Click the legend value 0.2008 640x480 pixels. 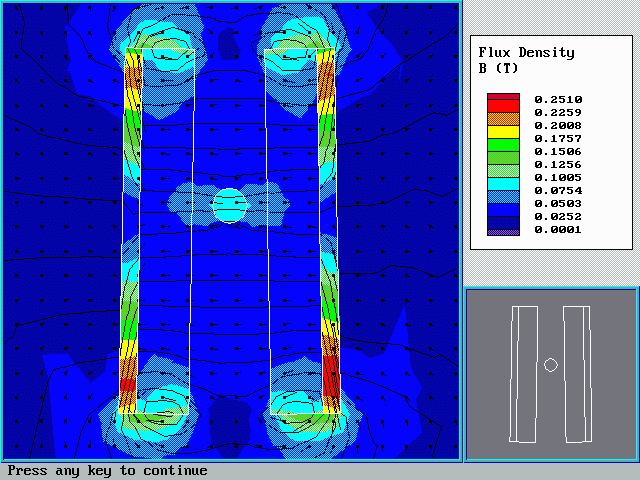click(558, 126)
